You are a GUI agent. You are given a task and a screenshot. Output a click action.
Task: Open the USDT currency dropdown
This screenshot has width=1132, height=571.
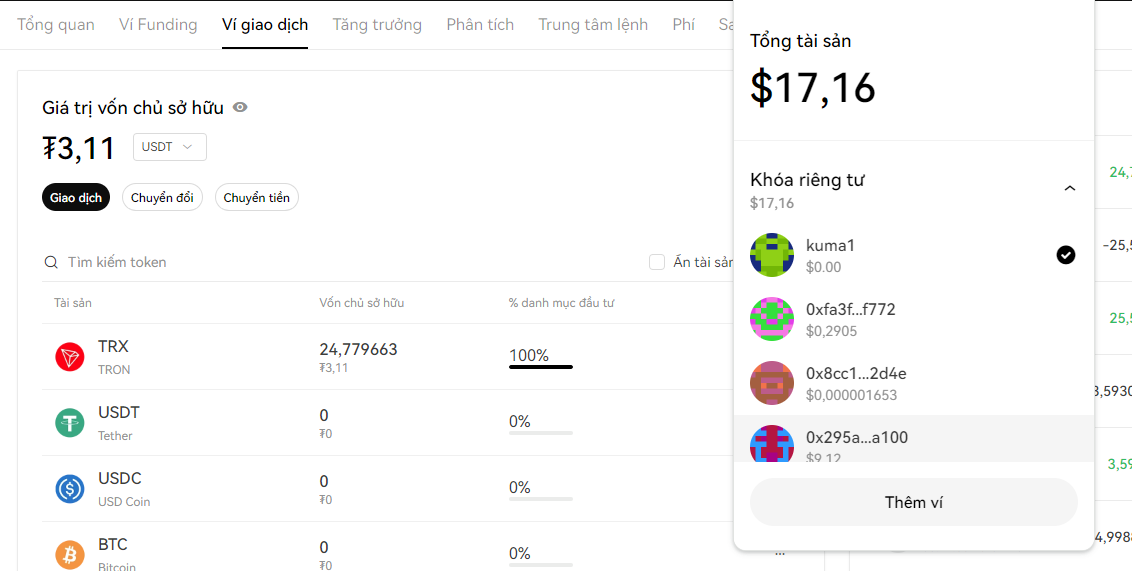coord(169,147)
